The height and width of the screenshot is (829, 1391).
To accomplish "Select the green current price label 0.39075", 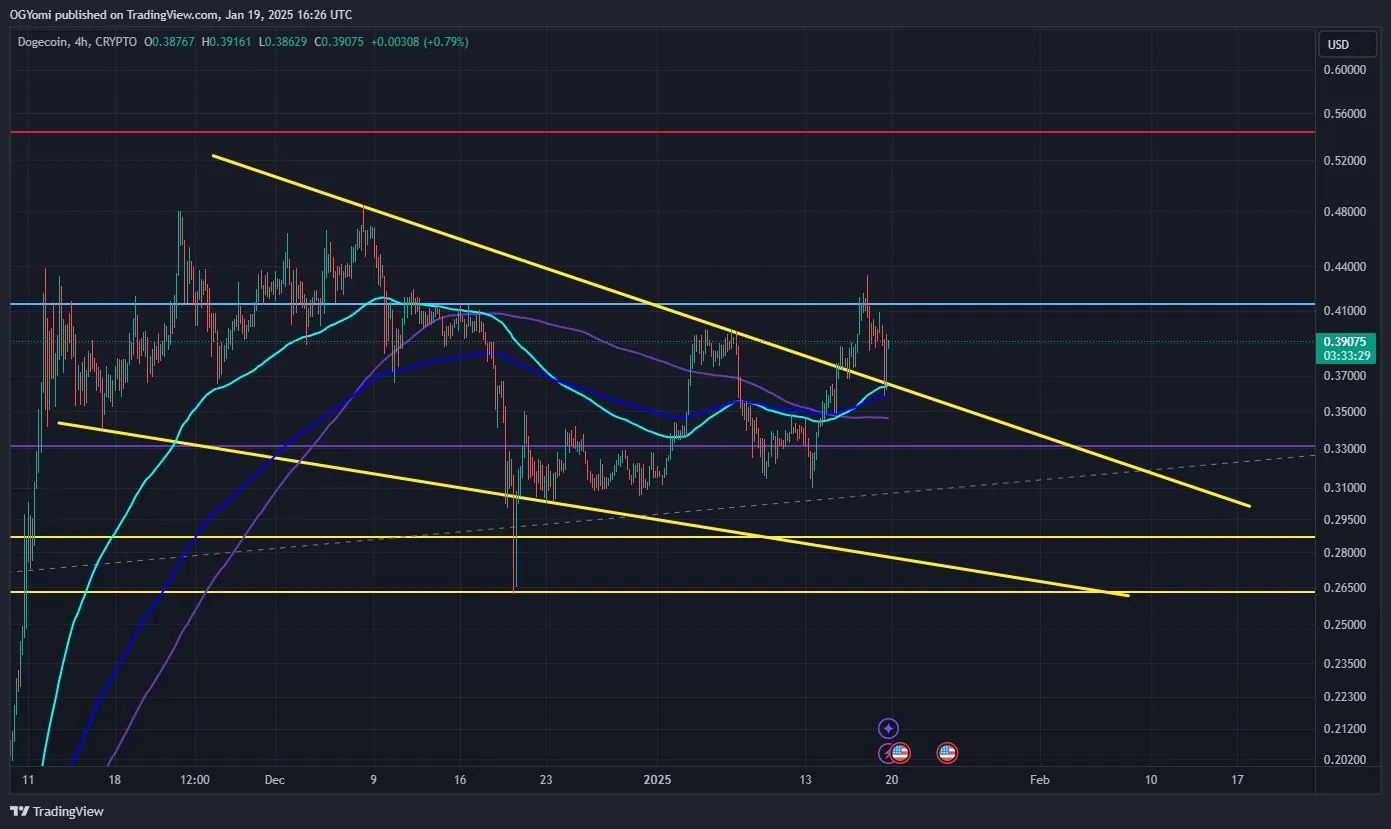I will coord(1347,342).
